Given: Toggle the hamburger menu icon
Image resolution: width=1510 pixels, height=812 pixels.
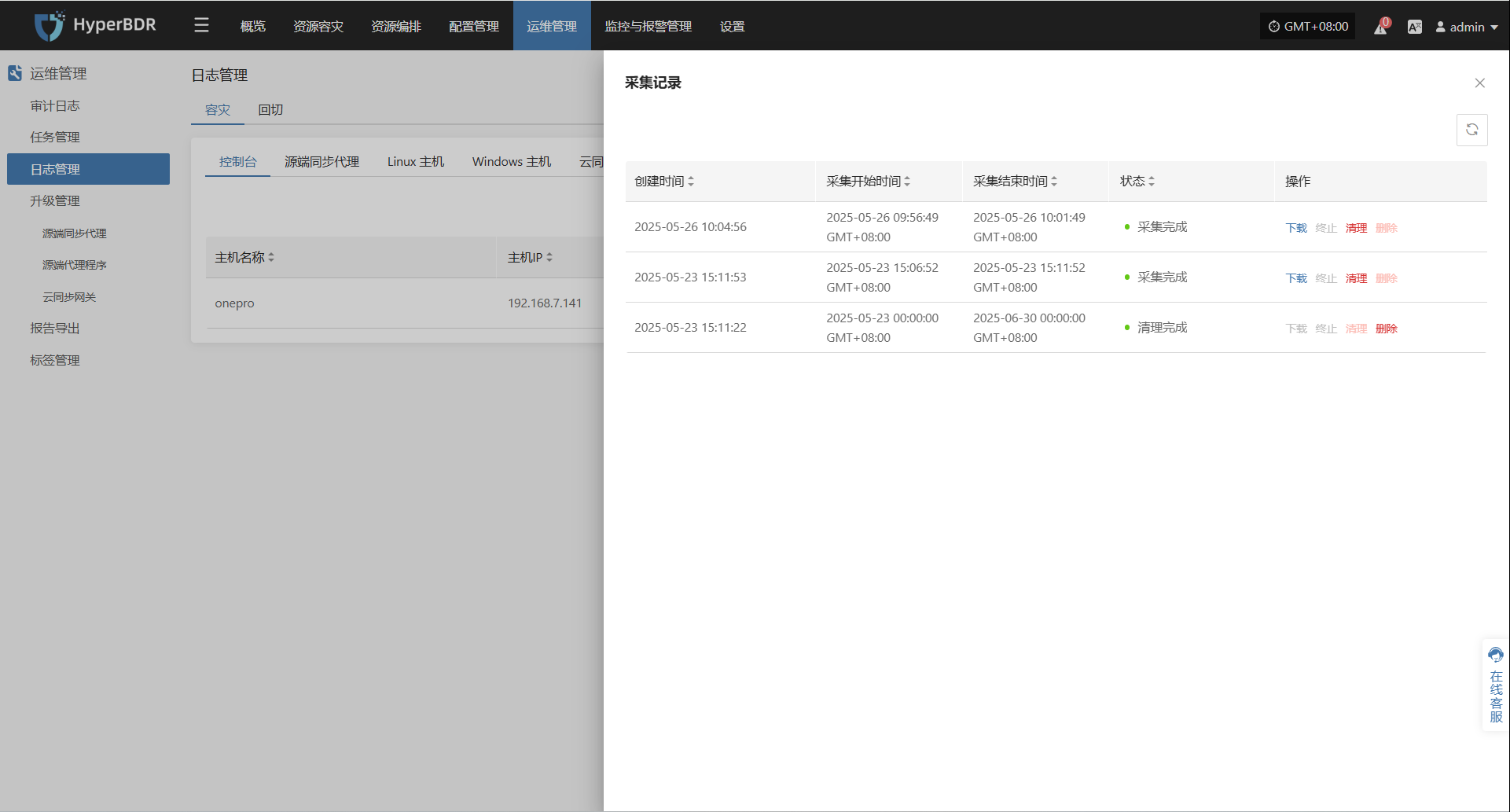Looking at the screenshot, I should 201,26.
